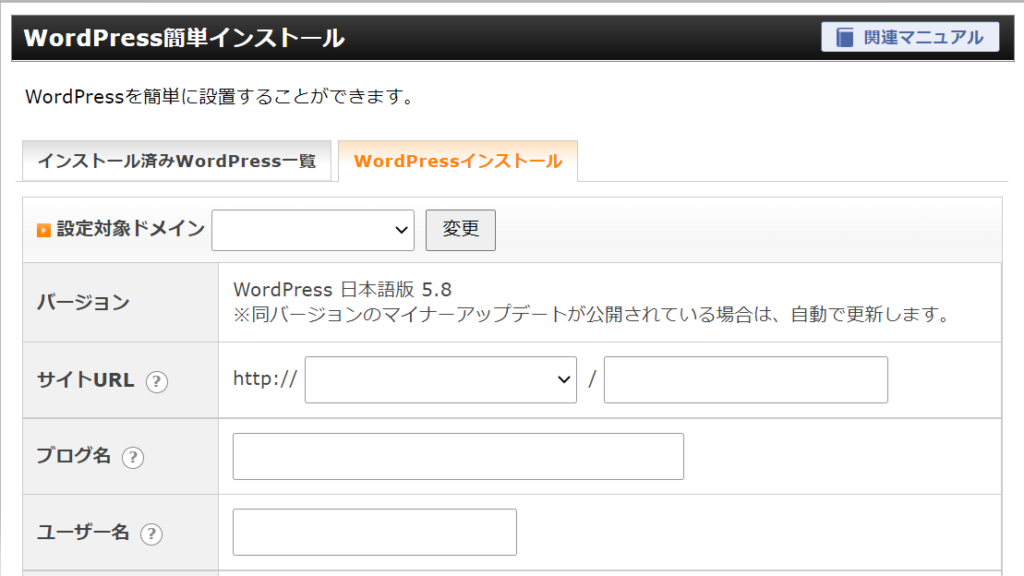Open the help icon next to サイトURL

pos(156,381)
